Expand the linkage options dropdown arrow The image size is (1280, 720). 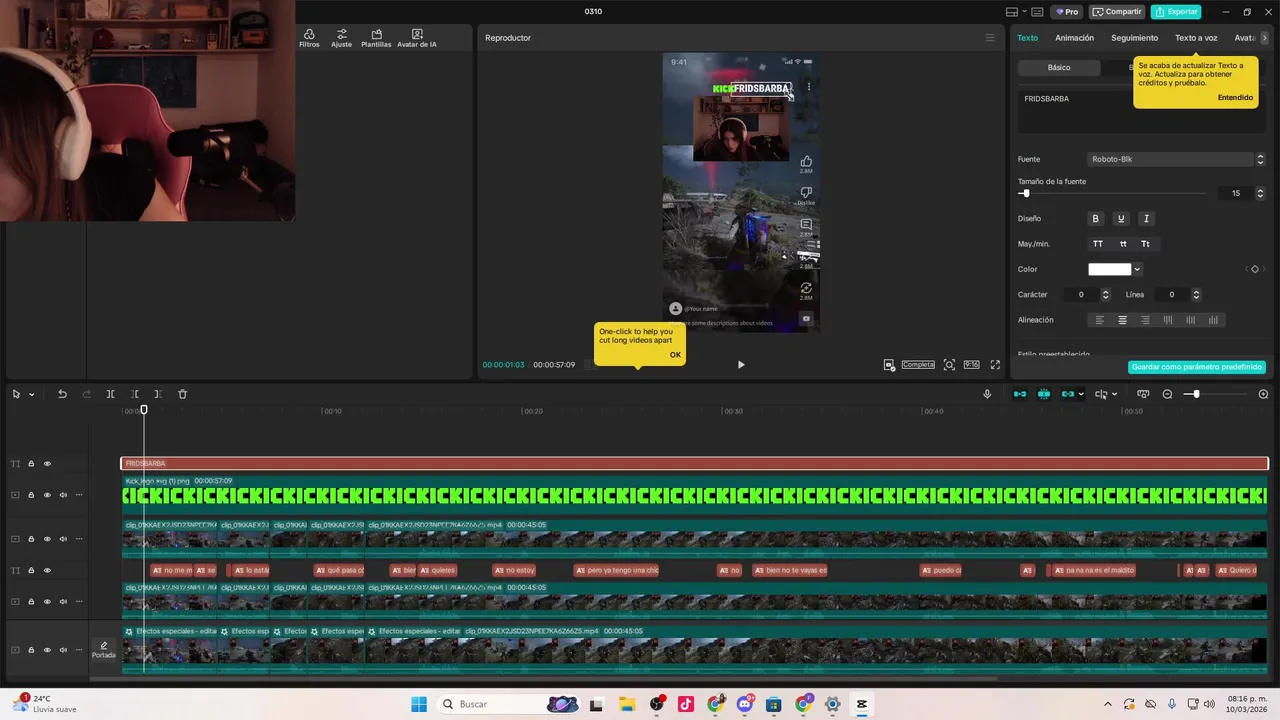tap(1081, 394)
